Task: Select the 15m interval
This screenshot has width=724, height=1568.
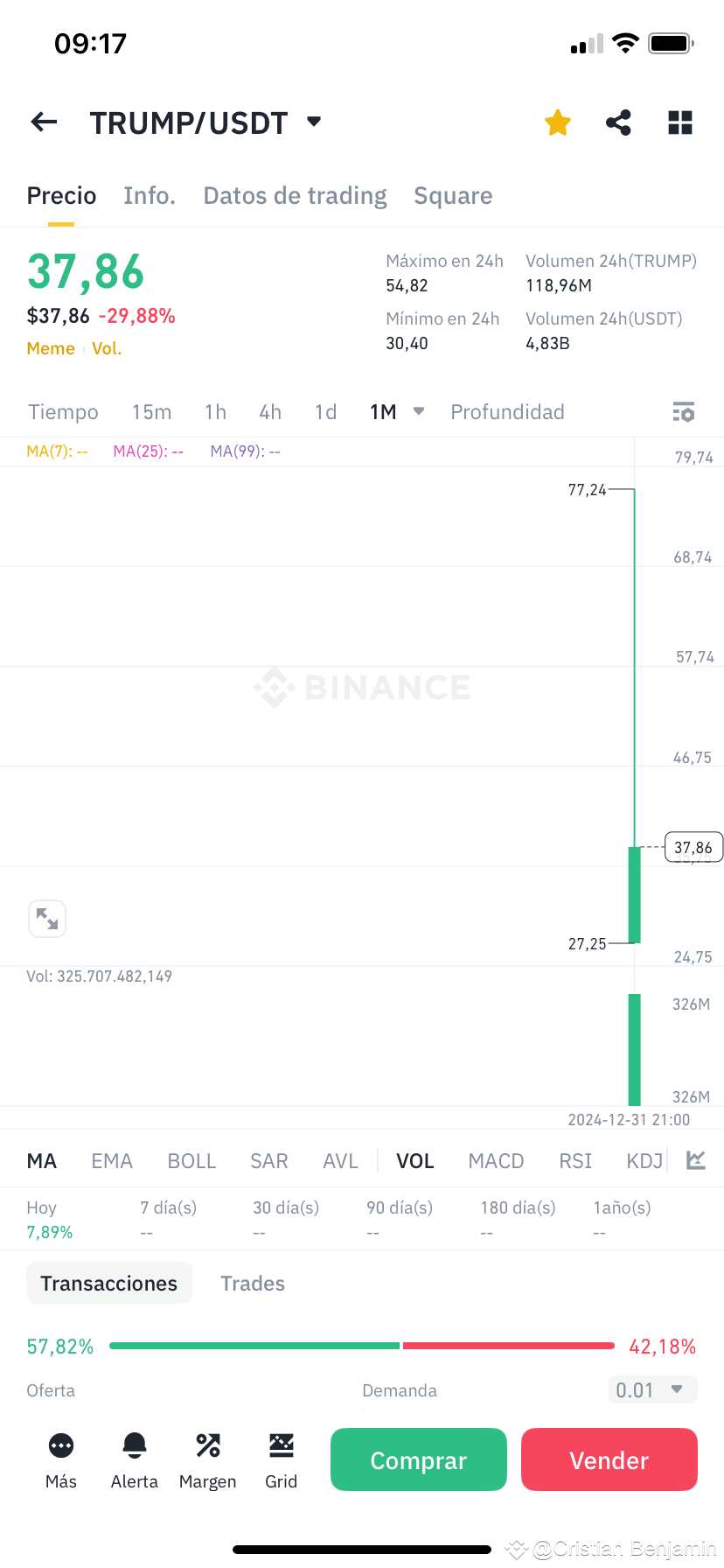Action: point(151,412)
